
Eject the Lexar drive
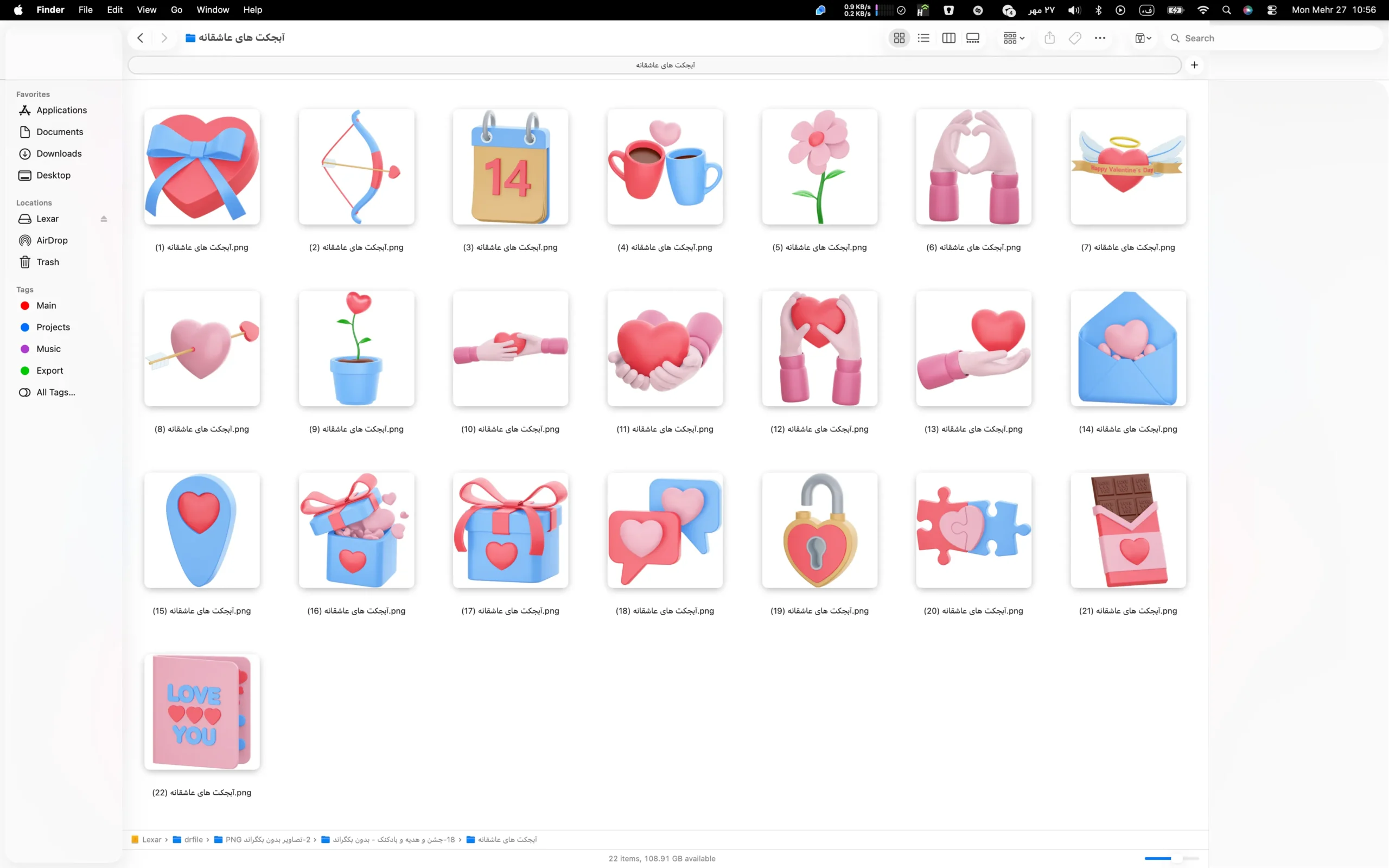click(104, 219)
